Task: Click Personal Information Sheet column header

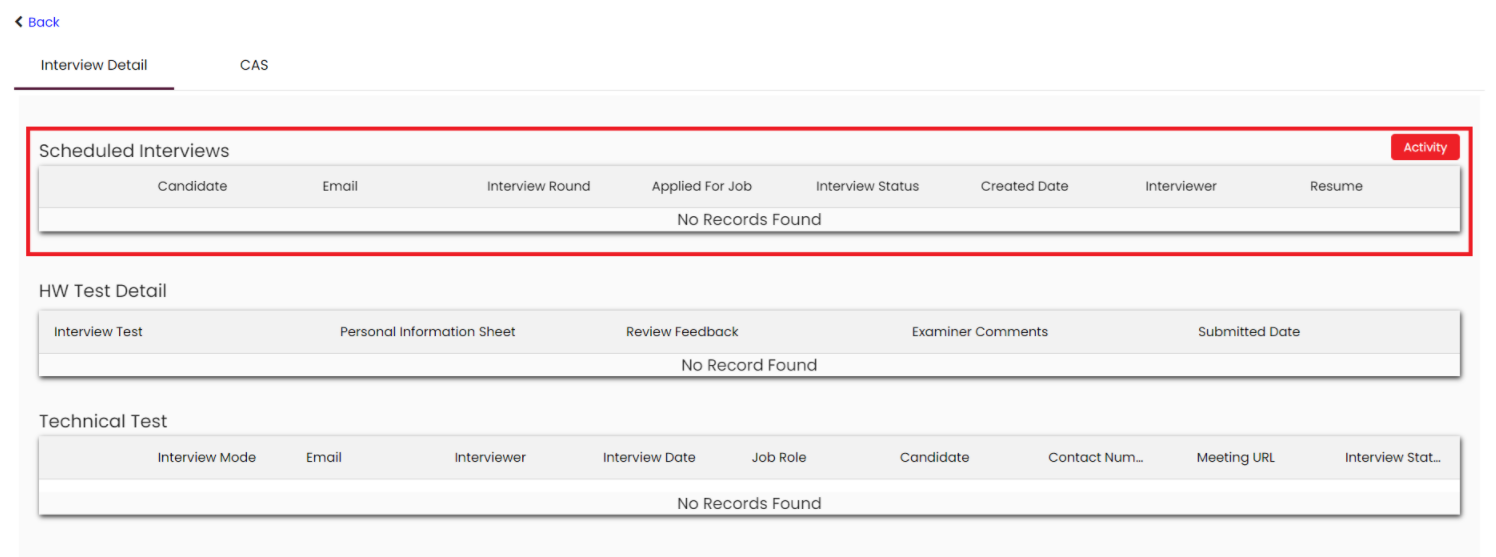Action: point(427,332)
